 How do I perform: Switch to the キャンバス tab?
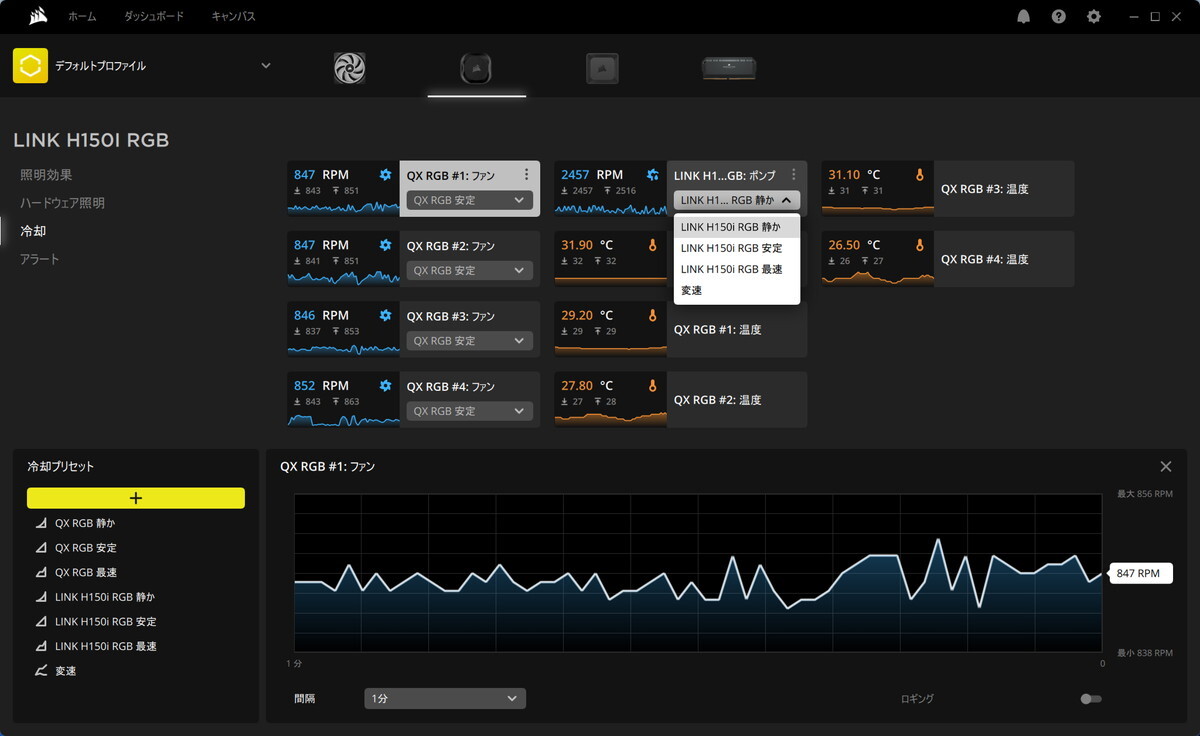[233, 17]
